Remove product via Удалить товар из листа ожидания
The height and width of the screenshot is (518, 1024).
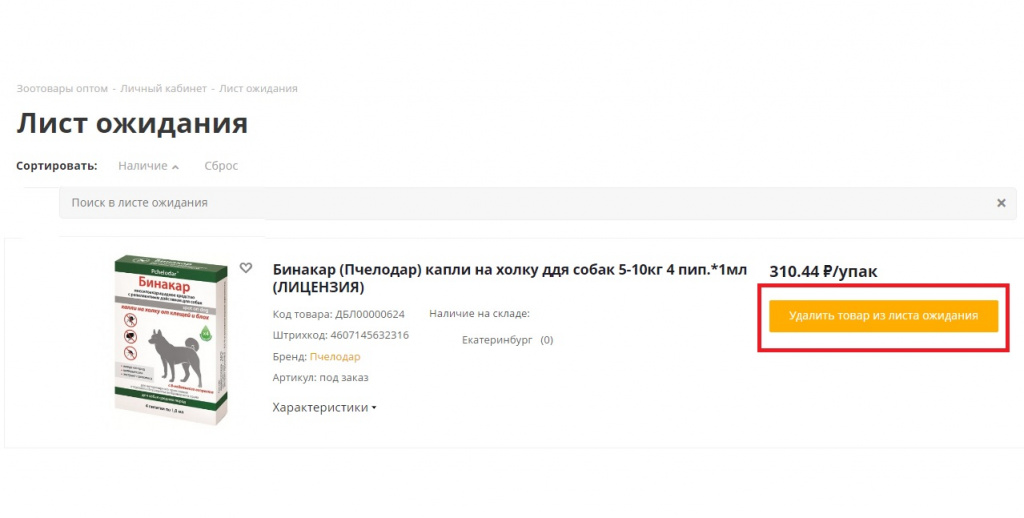tap(884, 316)
